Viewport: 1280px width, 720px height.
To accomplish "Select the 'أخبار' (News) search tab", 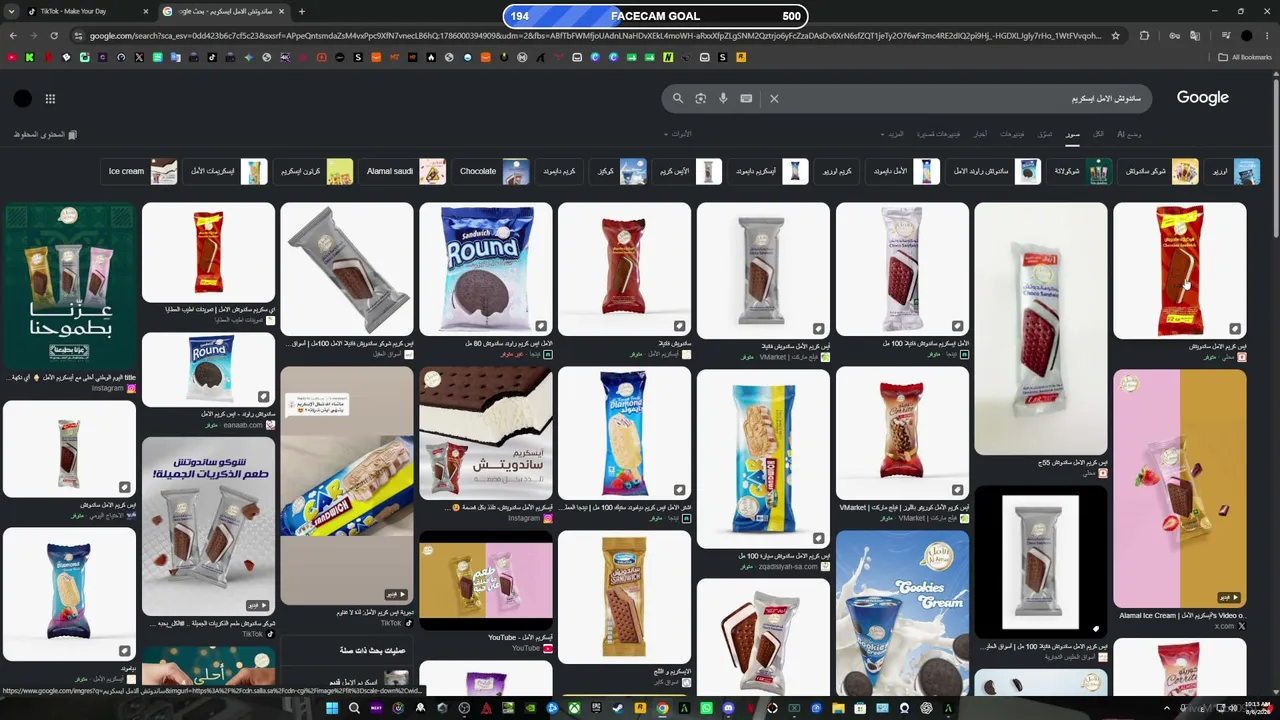I will pyautogui.click(x=980, y=134).
